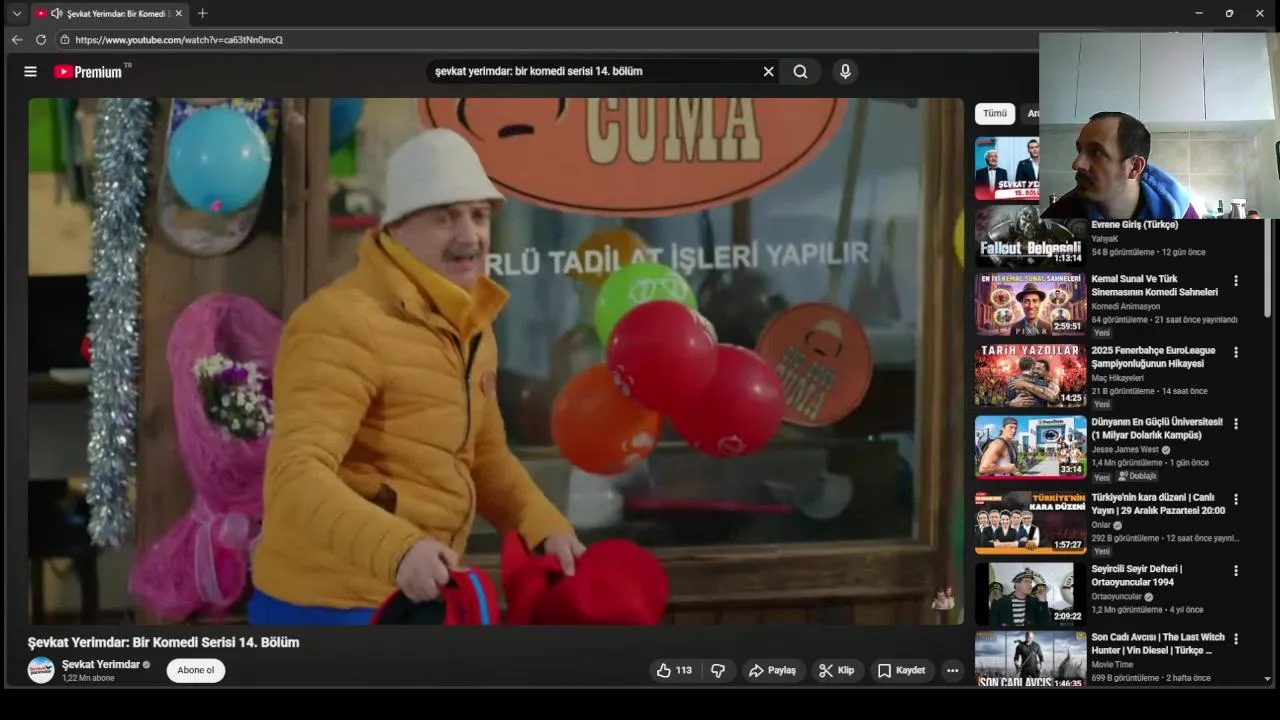Open options for Son Cadı Avcısı video

point(1236,638)
